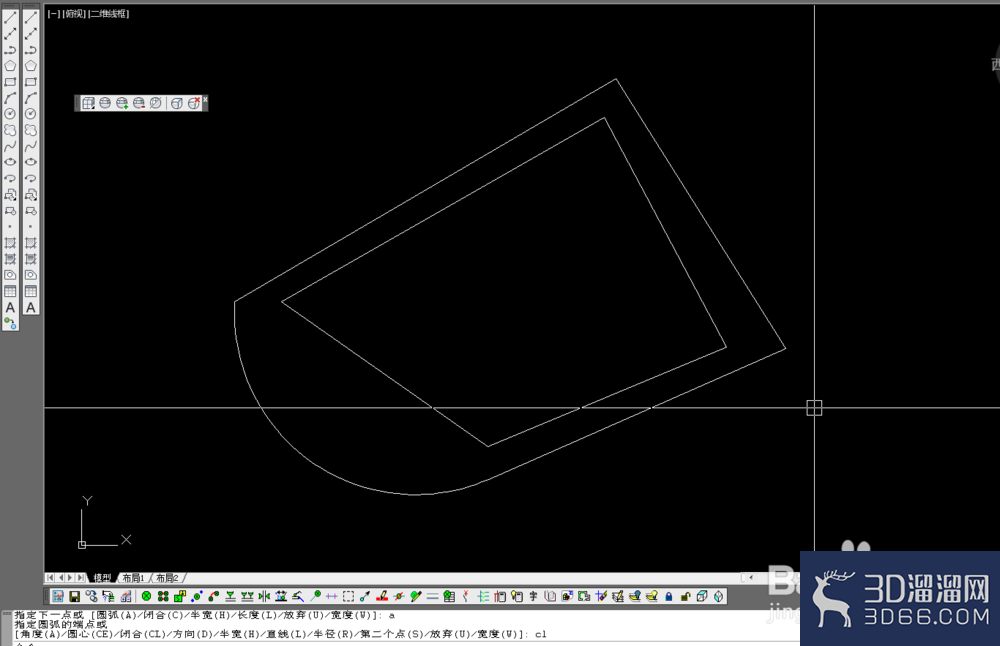This screenshot has height=646, width=1000.
Task: Select the Polyline tool in the left Draw toolbar
Action: (x=10, y=50)
